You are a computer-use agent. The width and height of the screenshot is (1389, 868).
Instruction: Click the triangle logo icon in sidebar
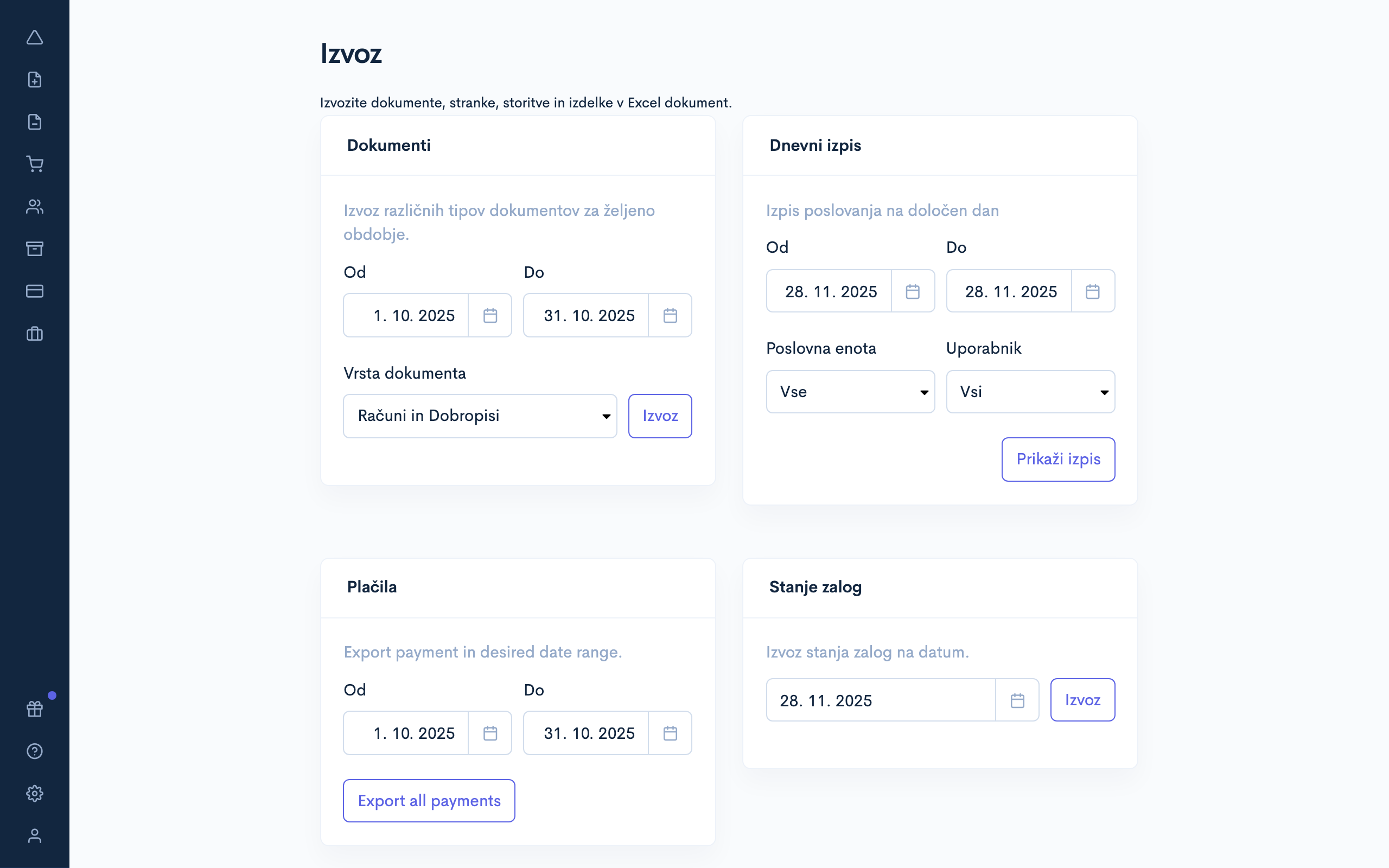coord(34,38)
